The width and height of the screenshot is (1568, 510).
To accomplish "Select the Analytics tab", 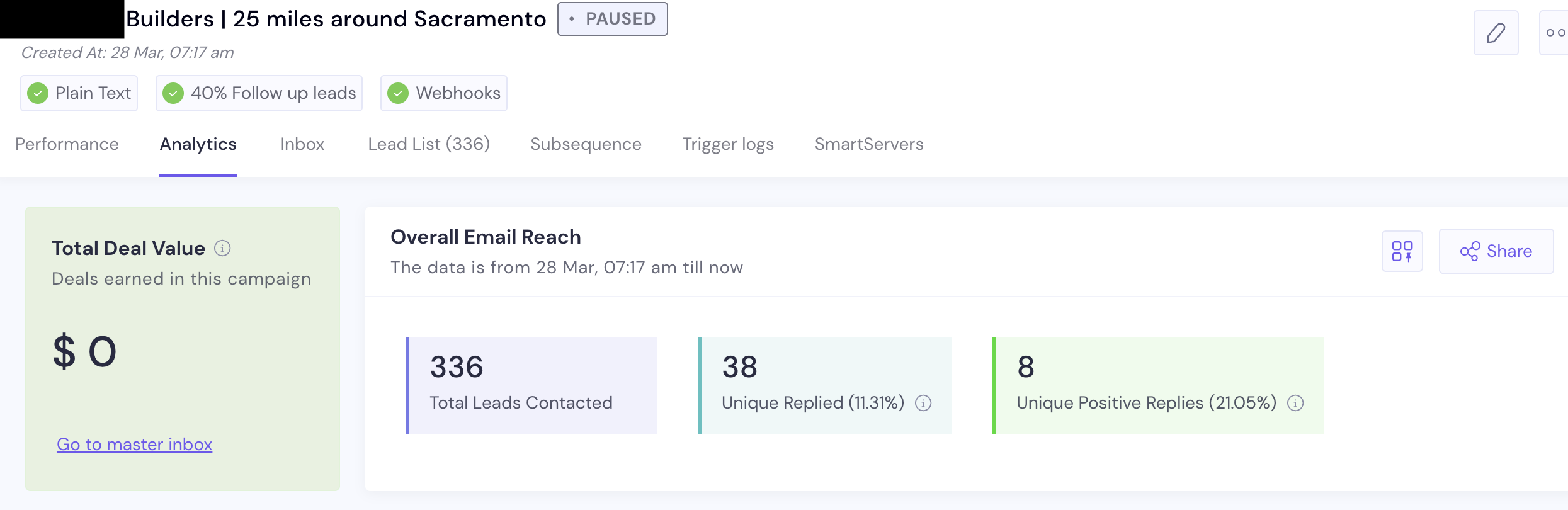I will pos(198,144).
